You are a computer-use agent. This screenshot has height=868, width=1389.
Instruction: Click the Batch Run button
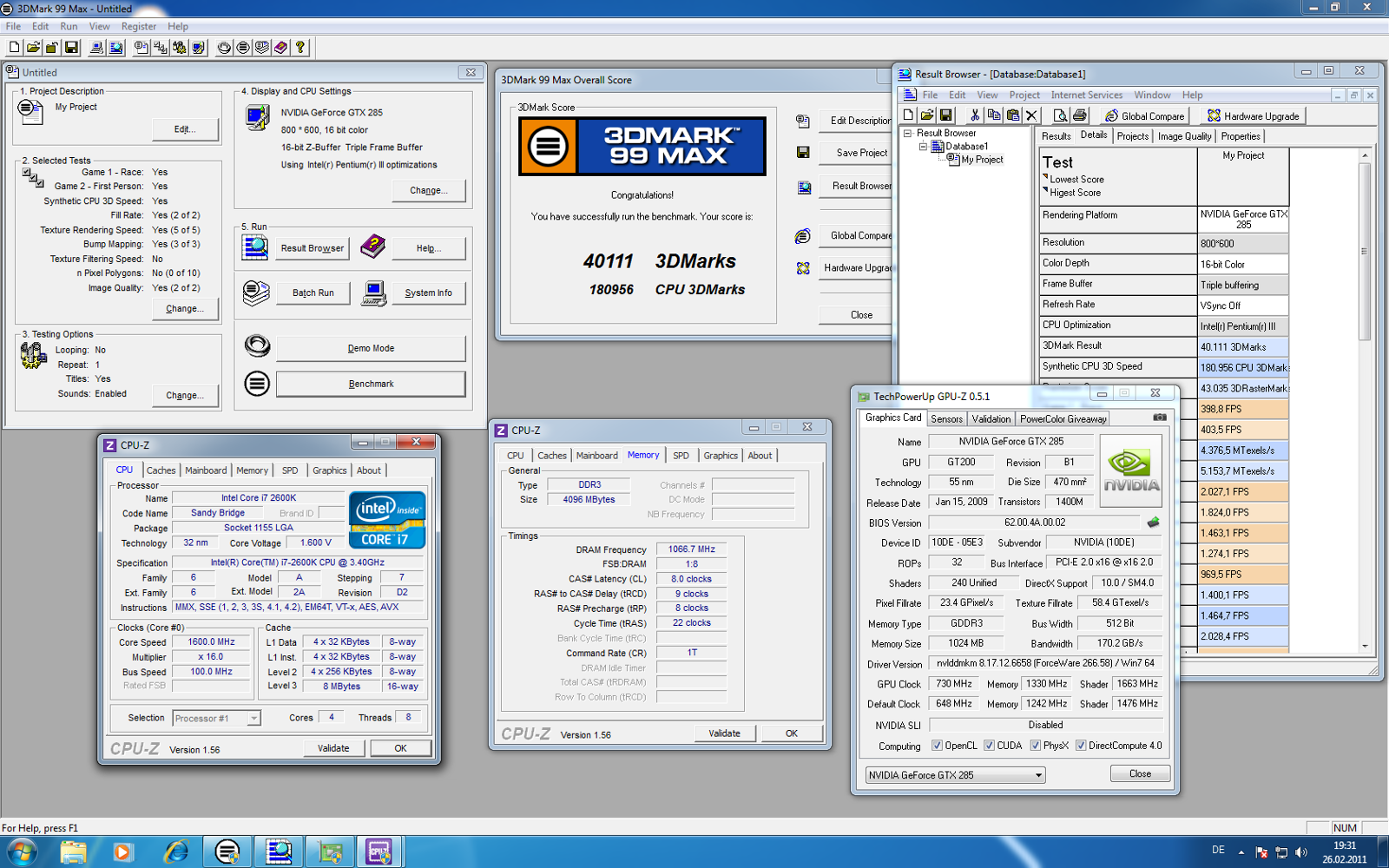point(313,293)
